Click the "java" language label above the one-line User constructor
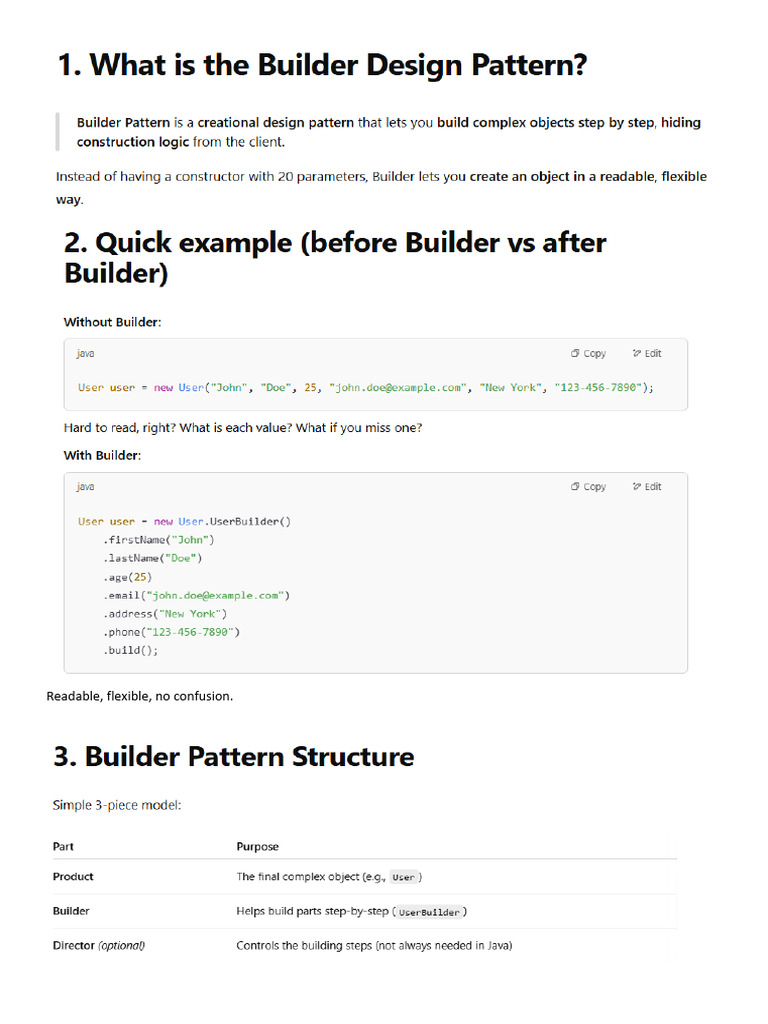The height and width of the screenshot is (1024, 768). point(86,353)
